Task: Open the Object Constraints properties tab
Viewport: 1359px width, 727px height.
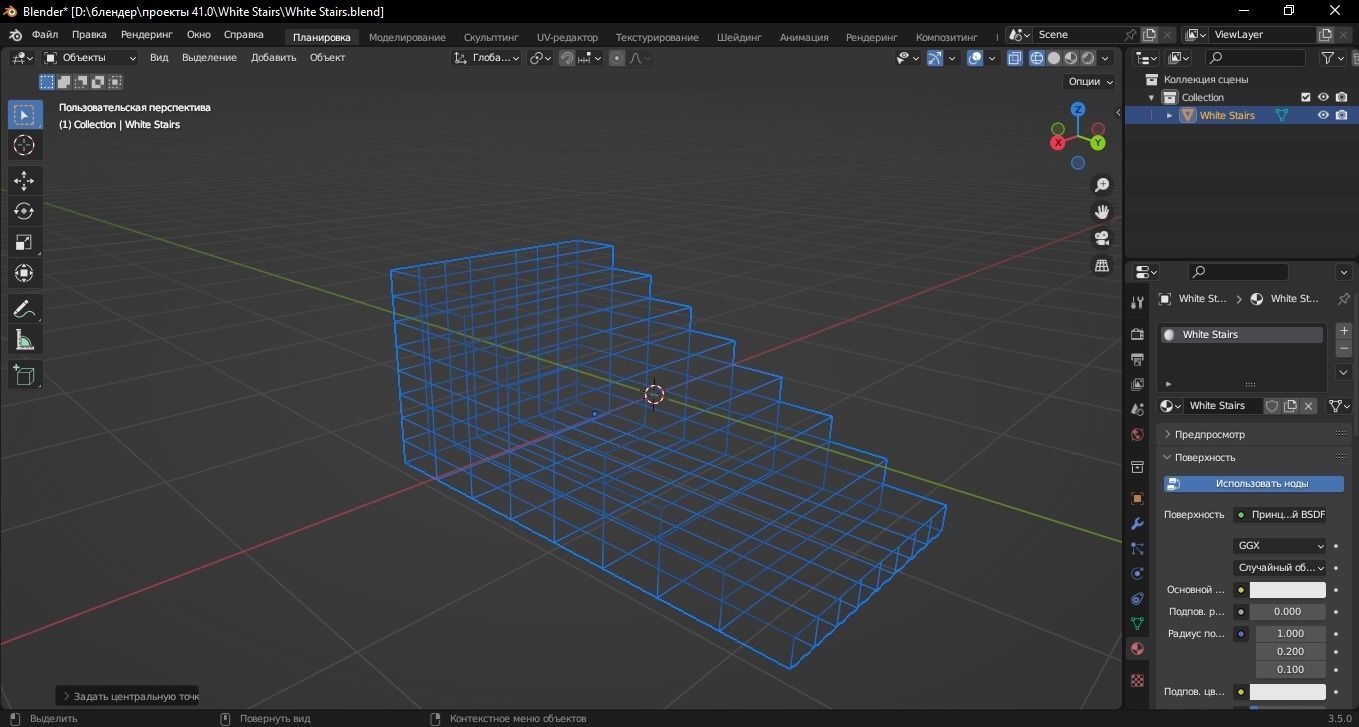Action: click(x=1137, y=598)
